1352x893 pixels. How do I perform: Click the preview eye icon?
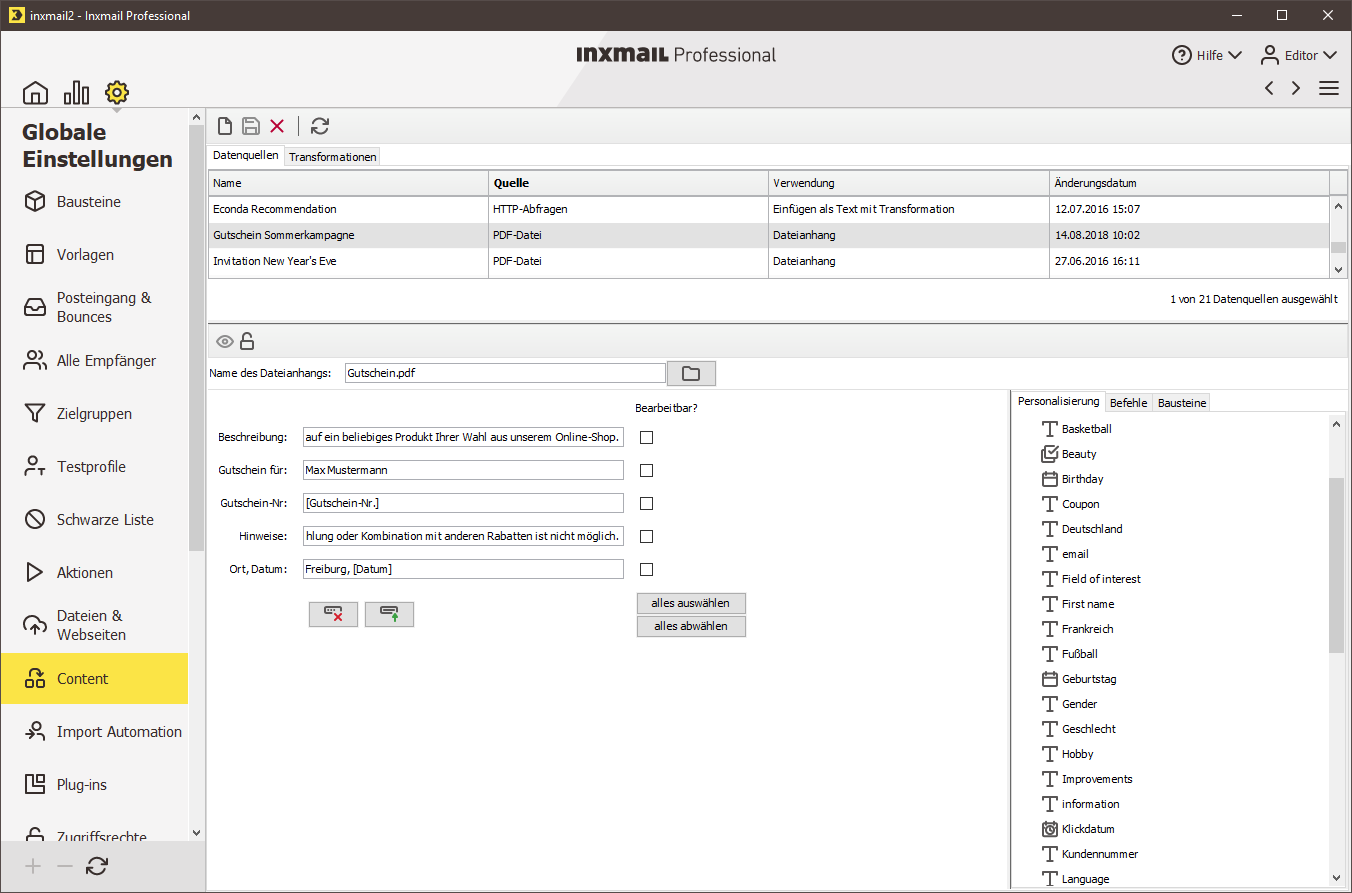point(225,341)
